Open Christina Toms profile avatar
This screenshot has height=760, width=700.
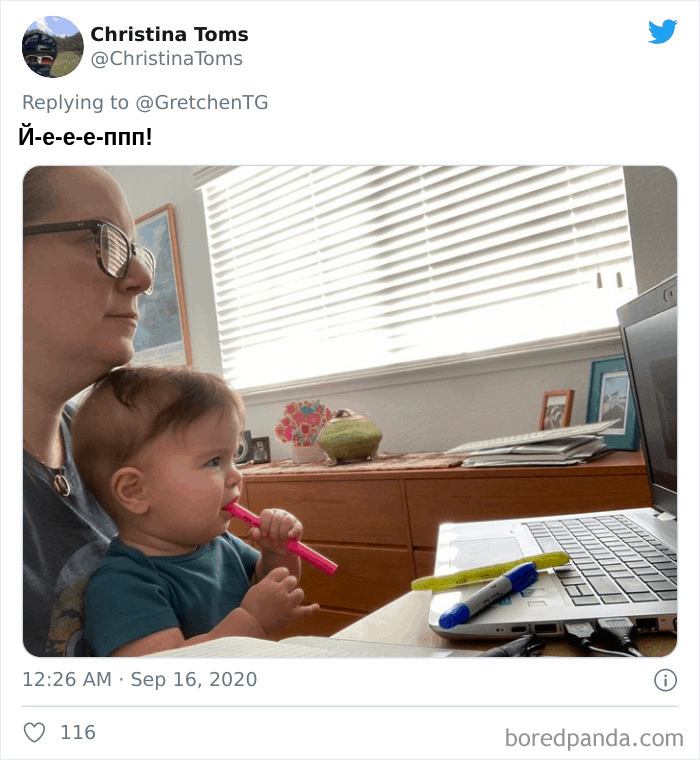tap(53, 47)
